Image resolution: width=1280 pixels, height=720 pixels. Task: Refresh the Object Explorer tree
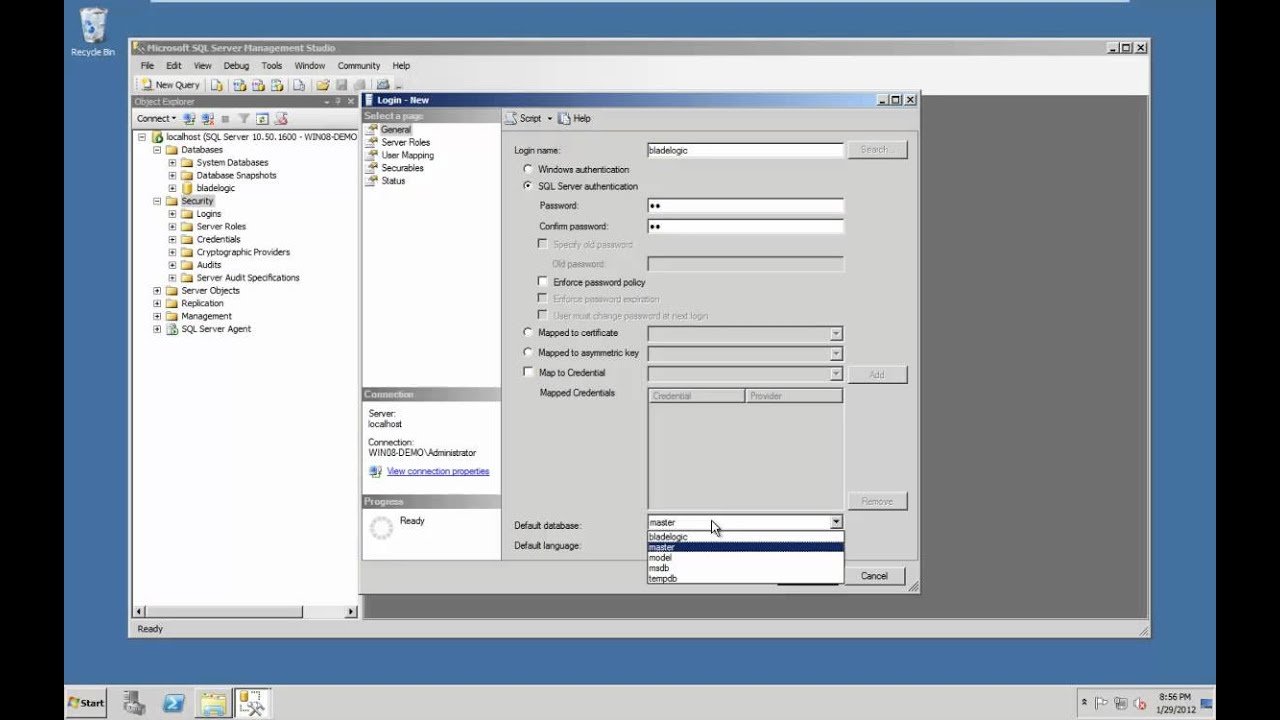(x=262, y=118)
